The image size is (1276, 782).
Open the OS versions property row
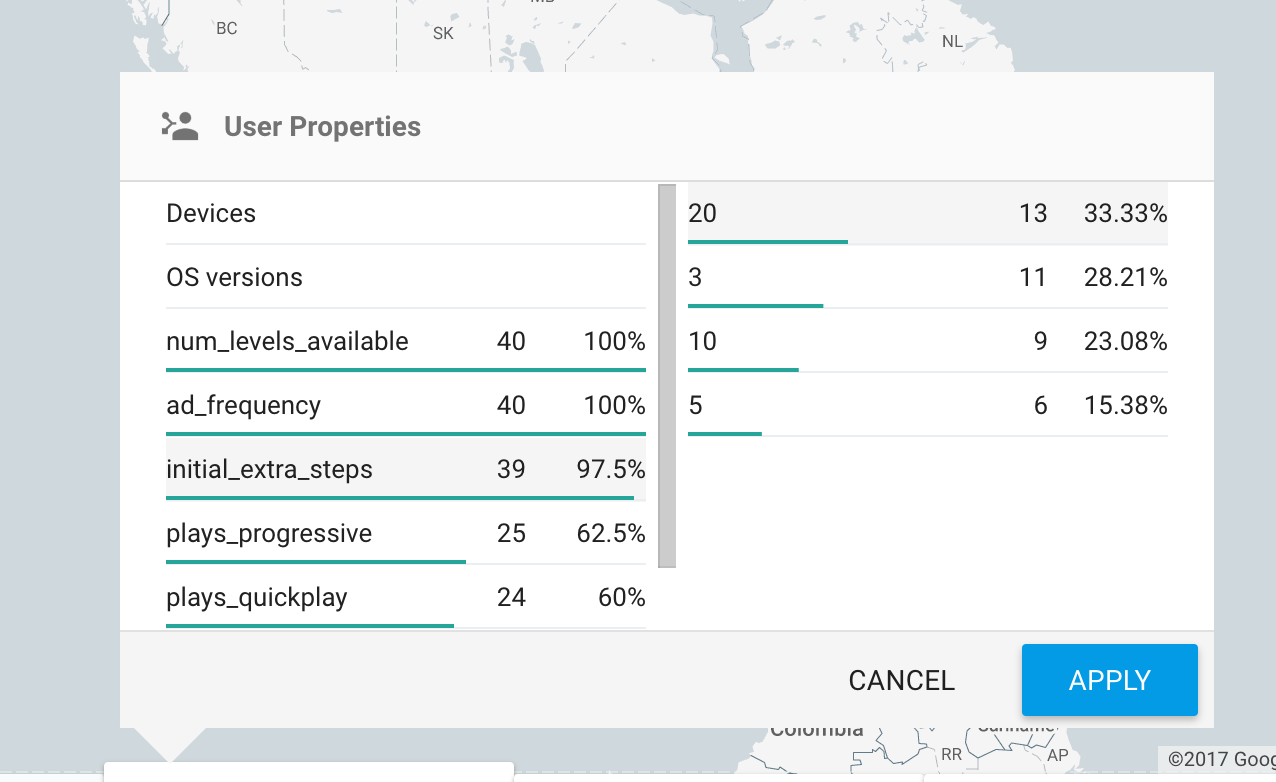point(234,277)
